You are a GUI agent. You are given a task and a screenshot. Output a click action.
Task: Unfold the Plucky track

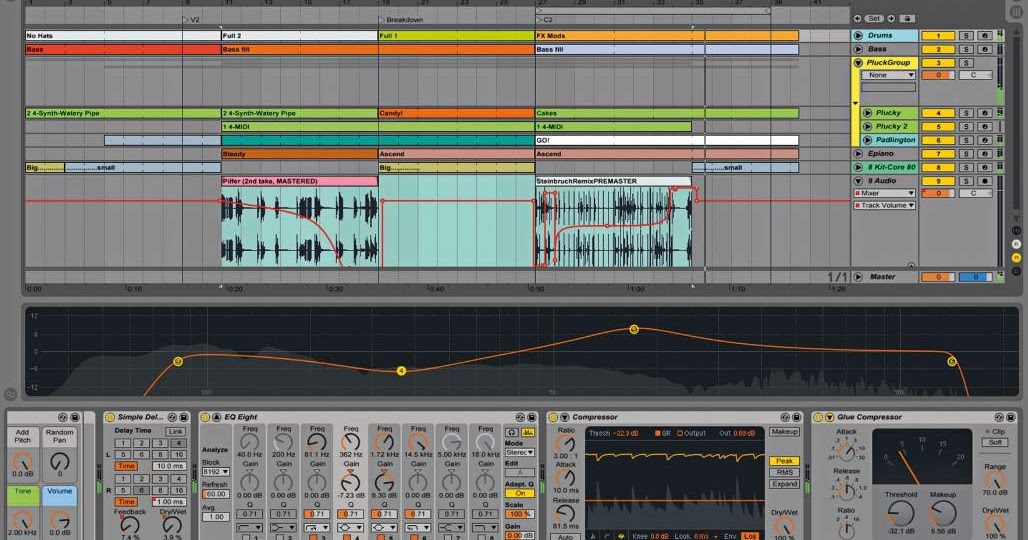pyautogui.click(x=867, y=113)
